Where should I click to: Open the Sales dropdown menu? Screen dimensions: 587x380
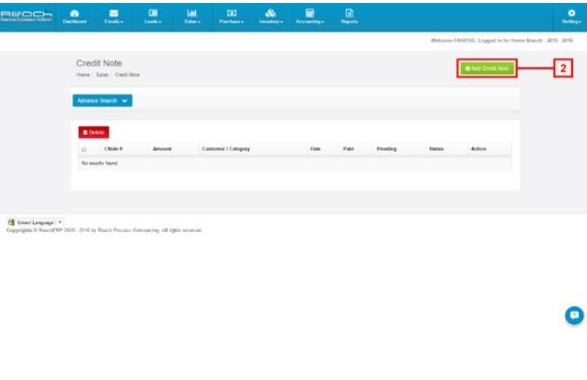click(192, 17)
